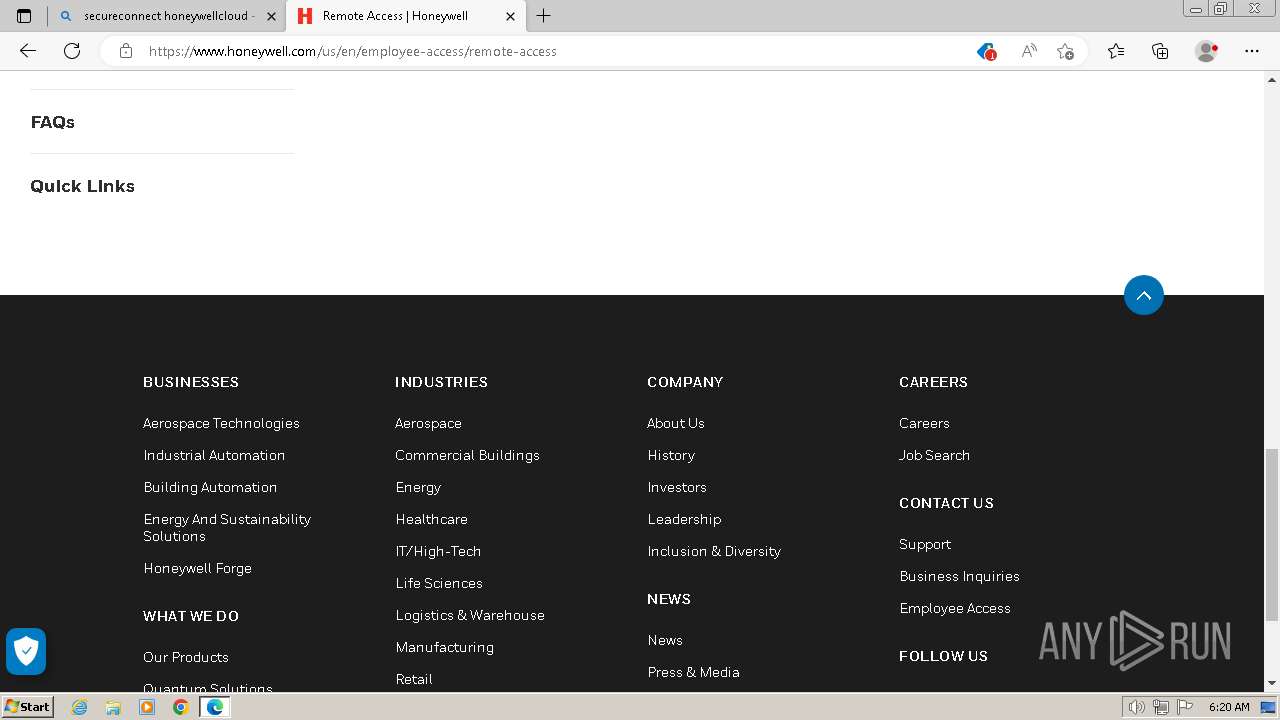The height and width of the screenshot is (720, 1280).
Task: Open Support contact link
Action: click(x=925, y=544)
